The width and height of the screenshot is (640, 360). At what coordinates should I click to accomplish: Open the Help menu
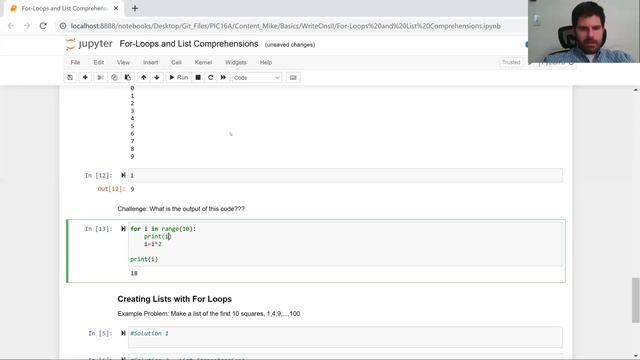tap(266, 62)
